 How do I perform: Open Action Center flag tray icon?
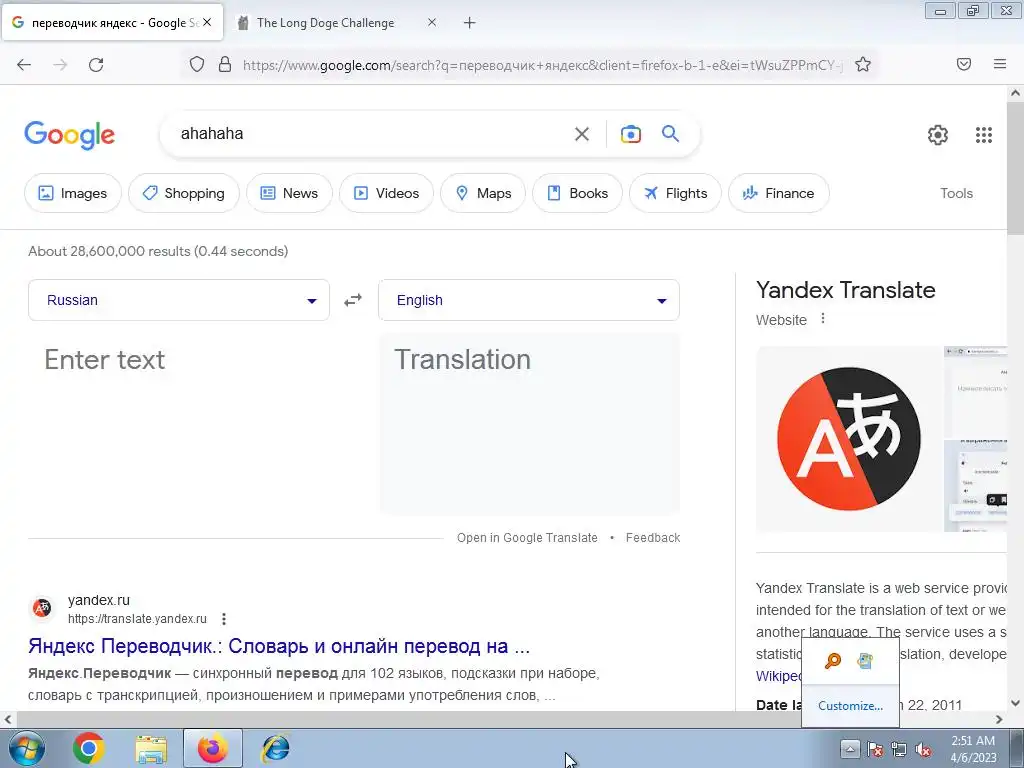tap(874, 750)
